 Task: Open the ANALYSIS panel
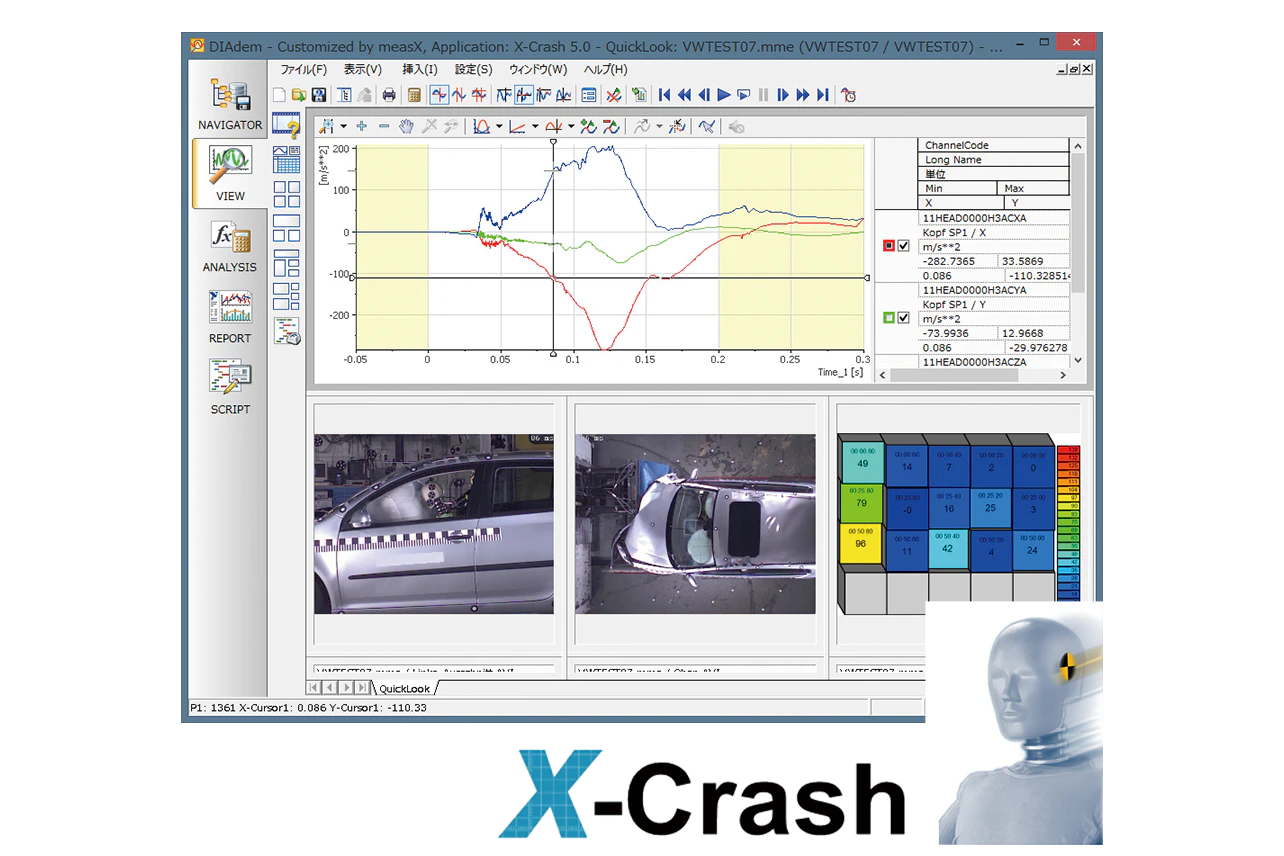click(230, 245)
